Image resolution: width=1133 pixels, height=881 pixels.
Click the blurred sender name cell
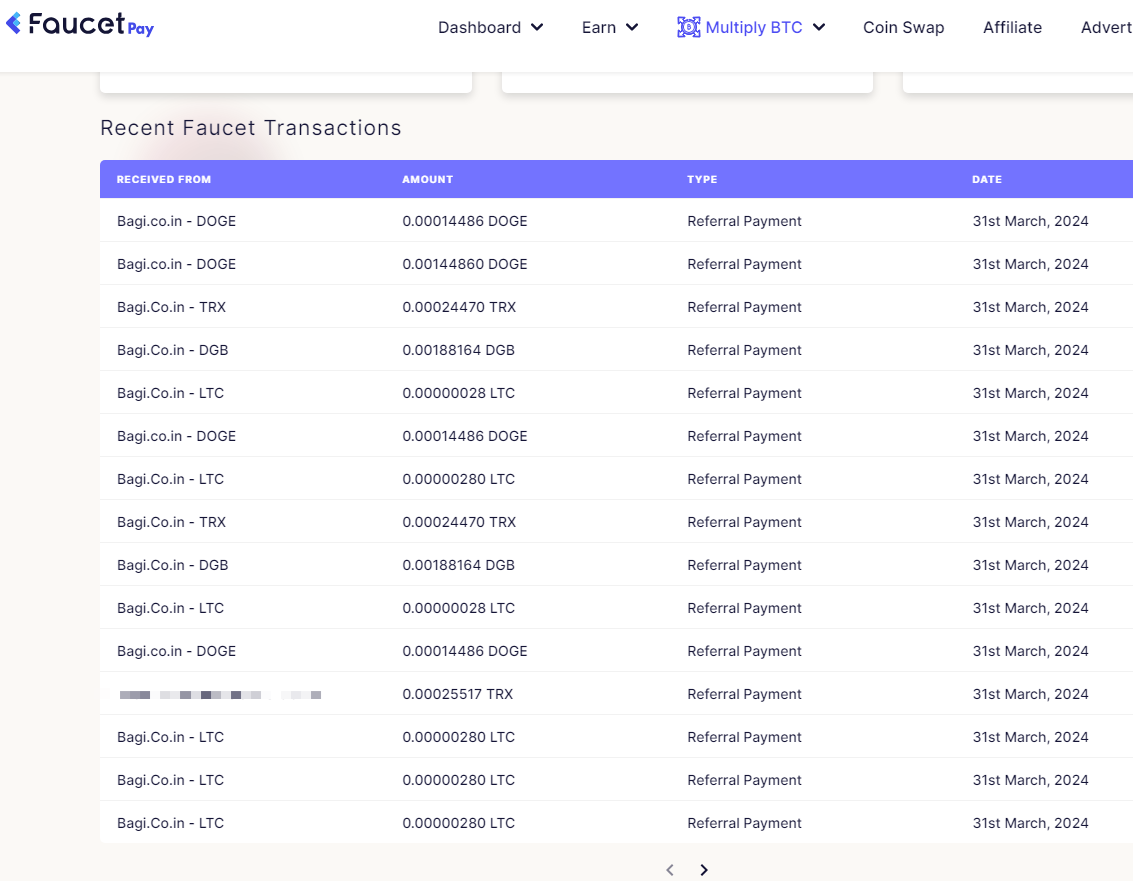point(220,695)
